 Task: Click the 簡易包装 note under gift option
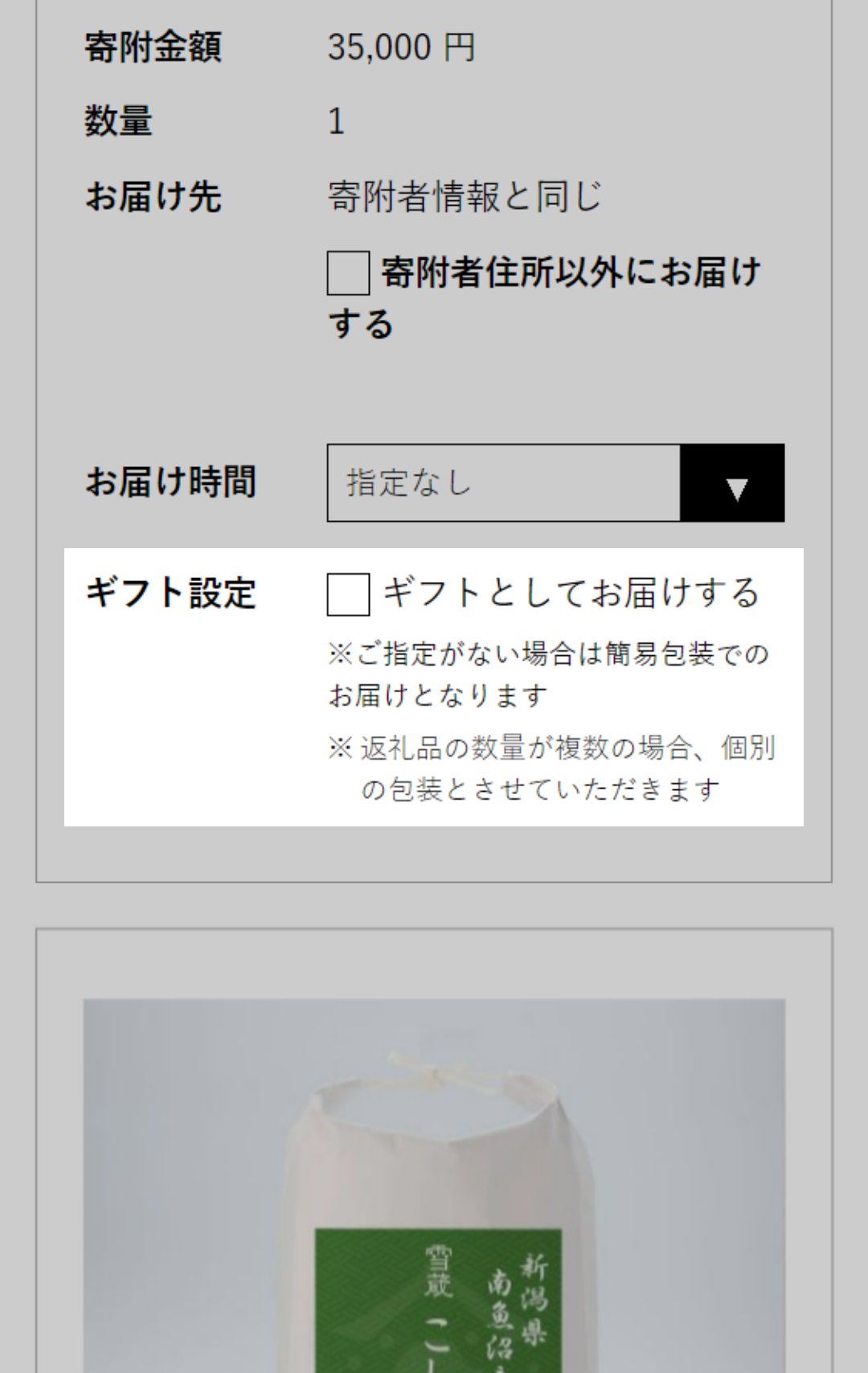pyautogui.click(x=548, y=674)
